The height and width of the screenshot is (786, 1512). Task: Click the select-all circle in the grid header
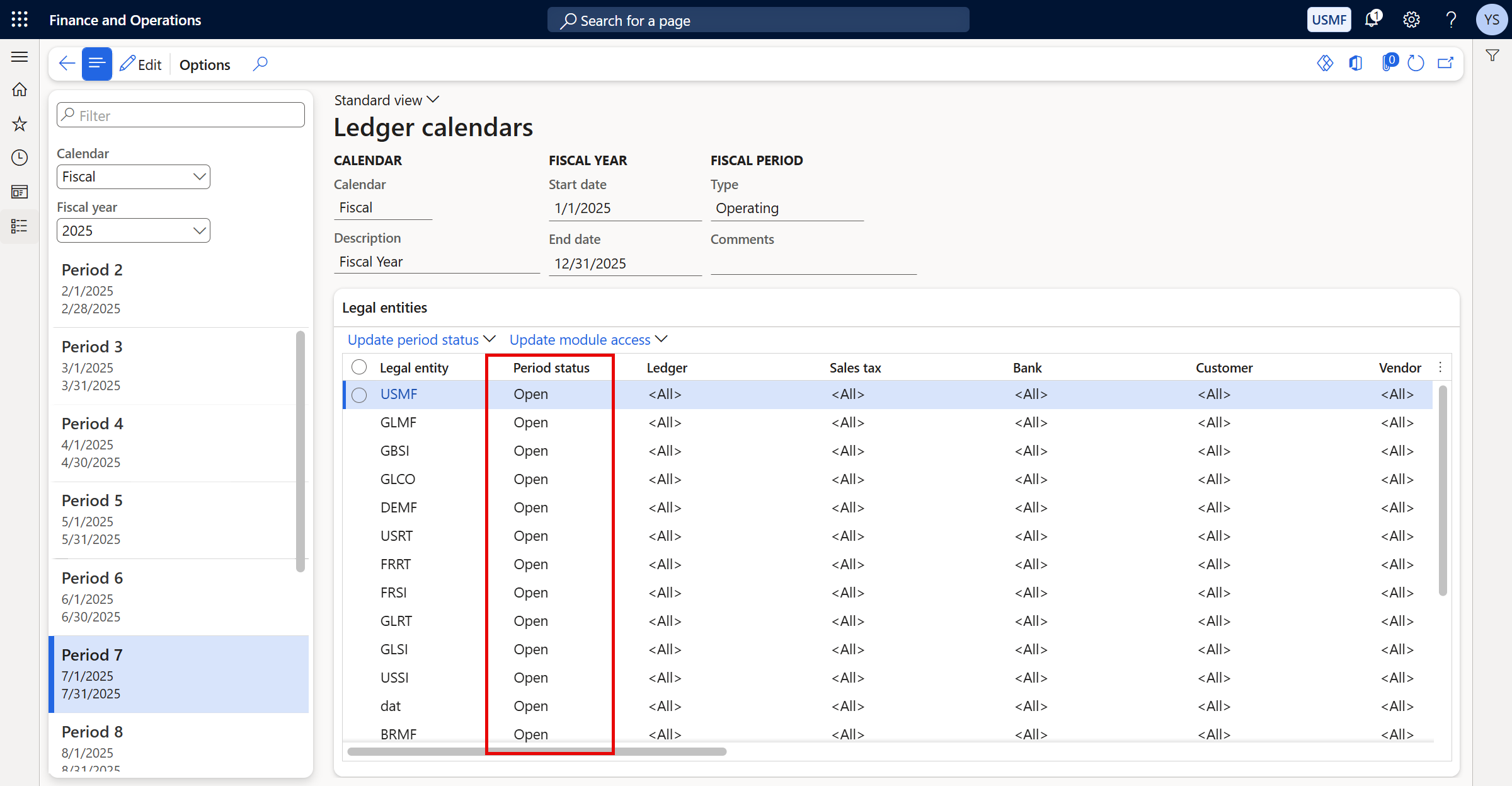click(359, 366)
